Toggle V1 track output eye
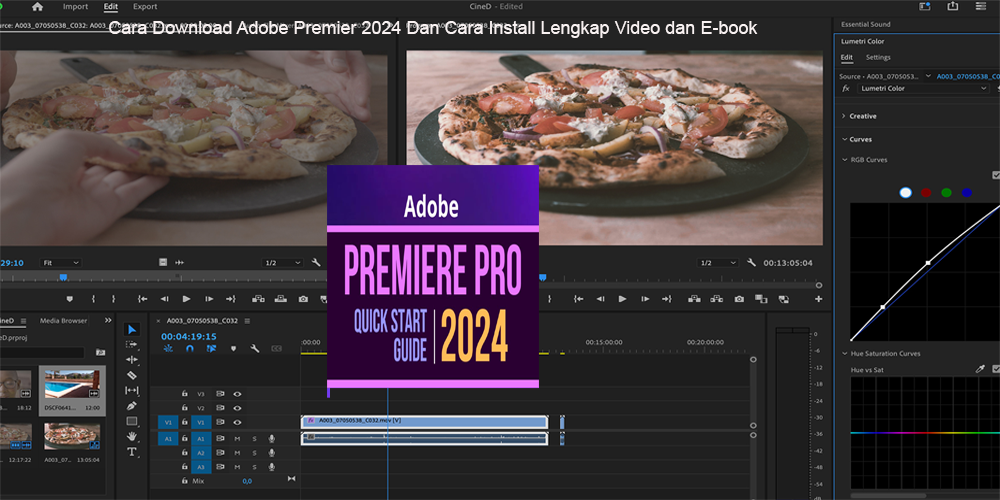The width and height of the screenshot is (1000, 500). [237, 422]
